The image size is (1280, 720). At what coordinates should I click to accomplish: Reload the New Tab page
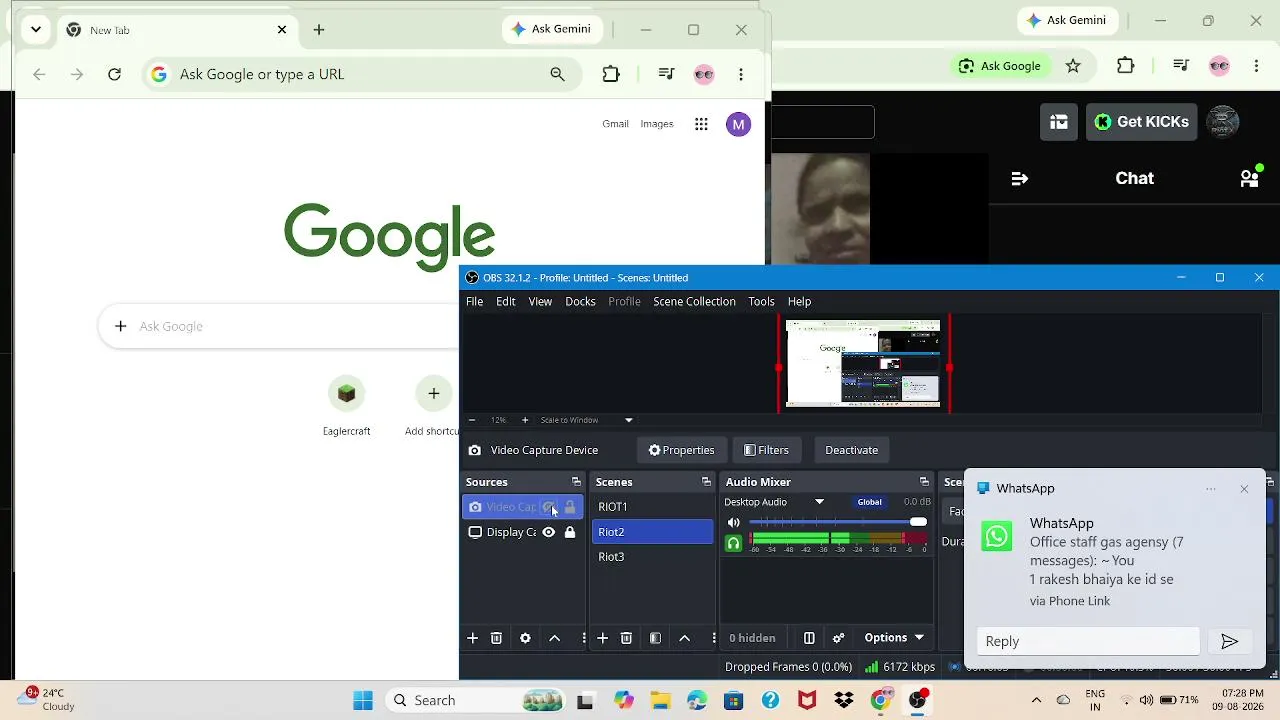tap(115, 74)
